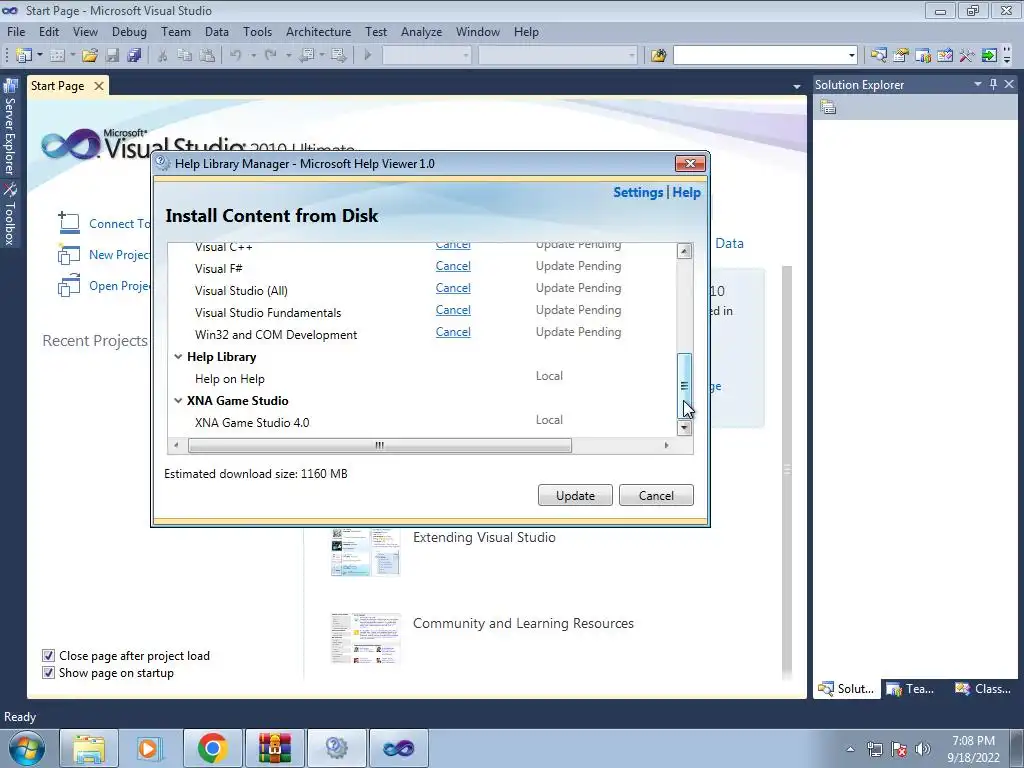Open Server Explorer side tab
This screenshot has height=768, width=1024.
(x=9, y=129)
